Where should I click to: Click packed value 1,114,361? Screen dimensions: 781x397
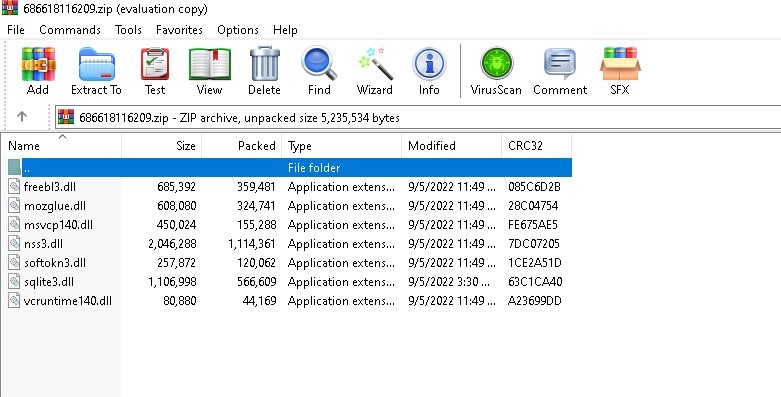pos(252,244)
